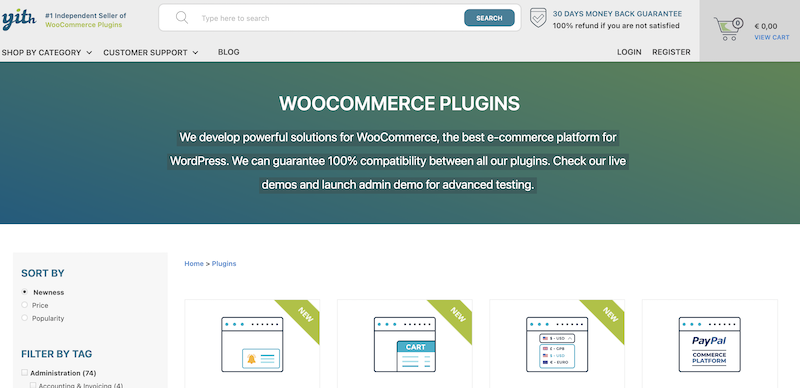Open the Blog menu item
Viewport: 800px width, 388px height.
click(x=229, y=52)
